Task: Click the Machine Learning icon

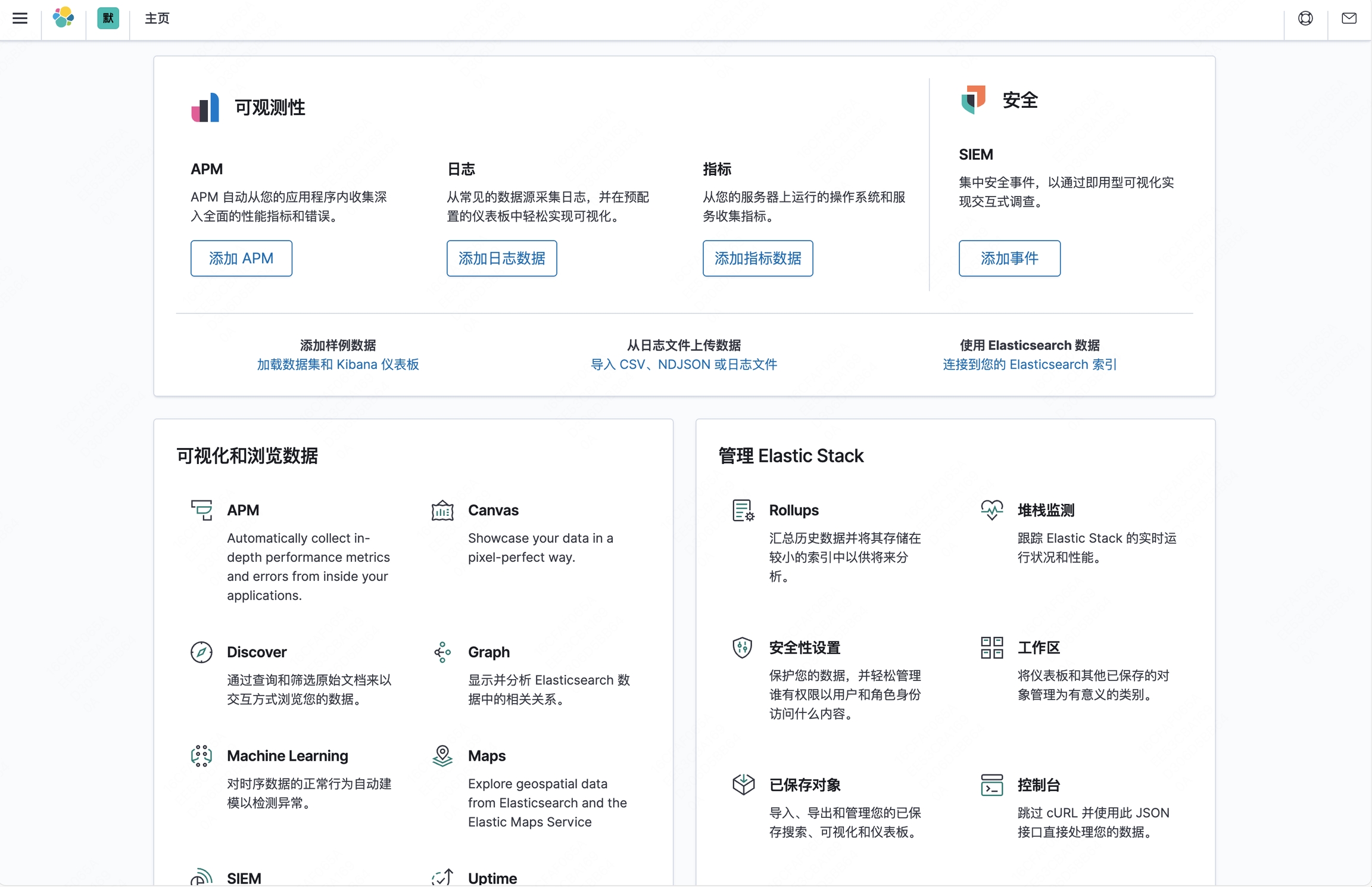Action: tap(201, 756)
